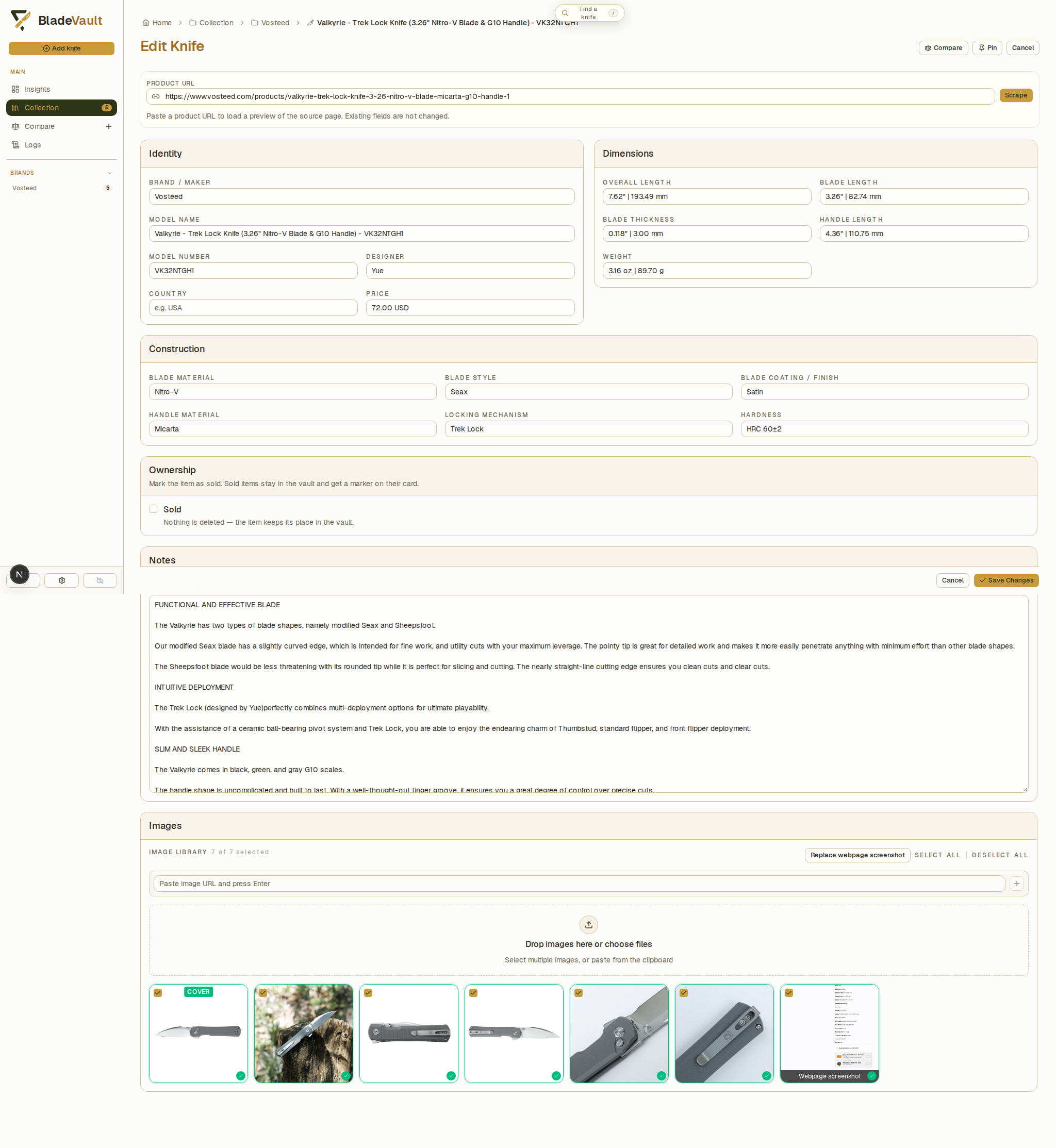Click the round N badge icon
Screen dimensions: 1056x1148
point(20,575)
